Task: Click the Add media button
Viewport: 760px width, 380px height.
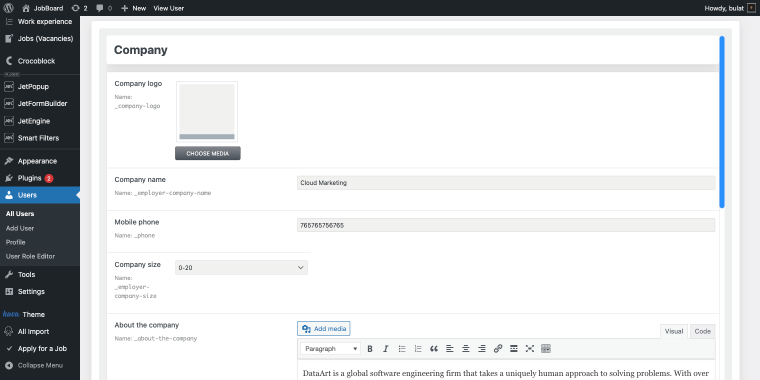Action: click(324, 329)
